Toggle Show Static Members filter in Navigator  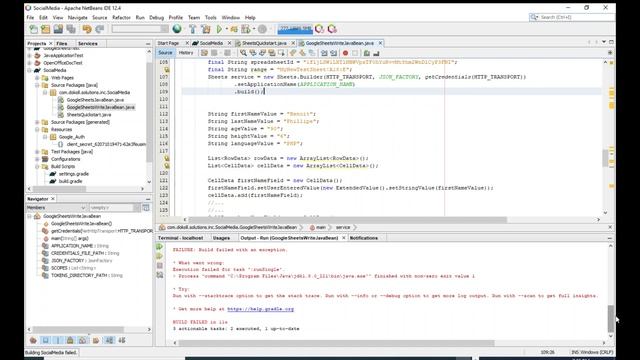point(58,340)
